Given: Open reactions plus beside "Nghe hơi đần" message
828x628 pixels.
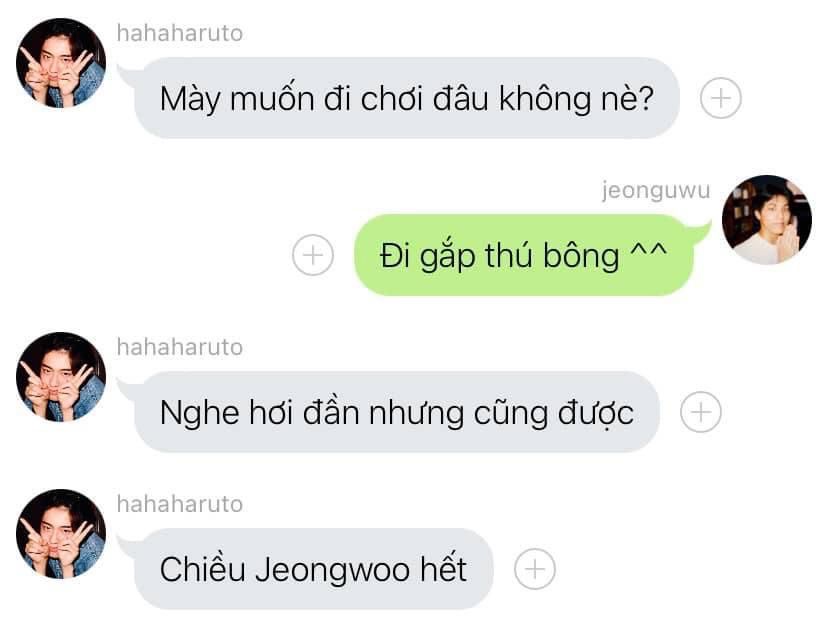Looking at the screenshot, I should (701, 412).
